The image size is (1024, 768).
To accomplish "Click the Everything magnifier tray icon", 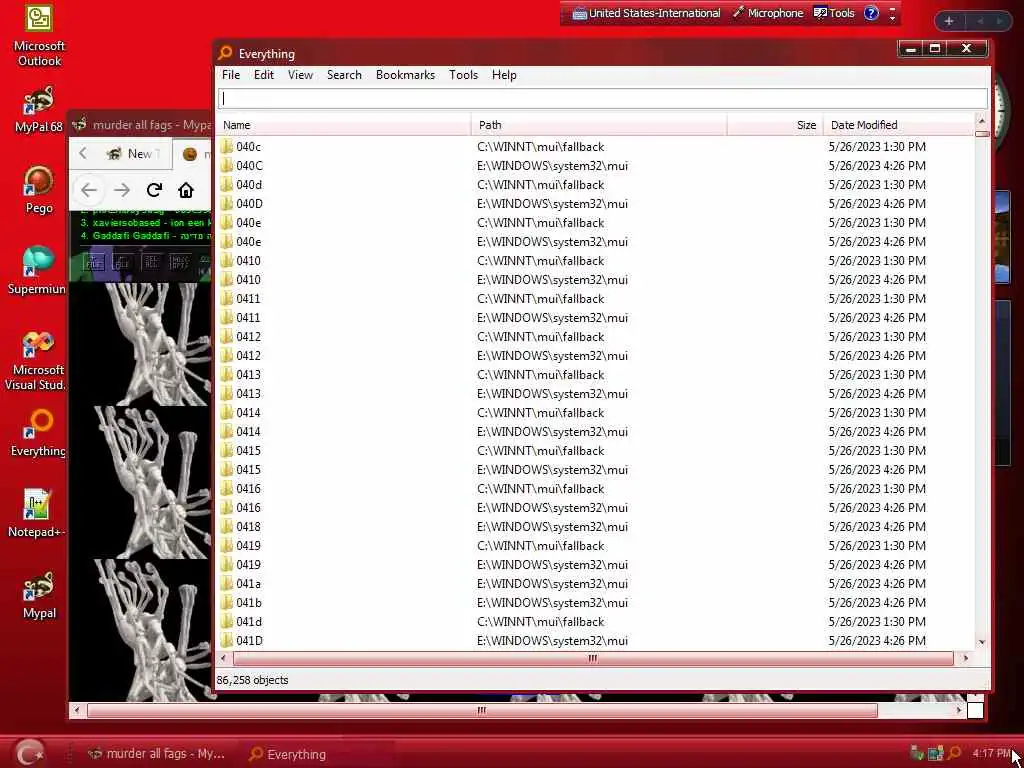I will [x=954, y=753].
